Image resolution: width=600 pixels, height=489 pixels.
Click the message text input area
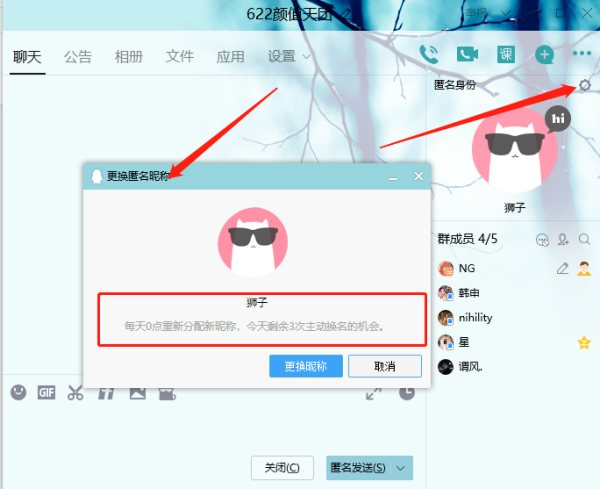point(214,427)
